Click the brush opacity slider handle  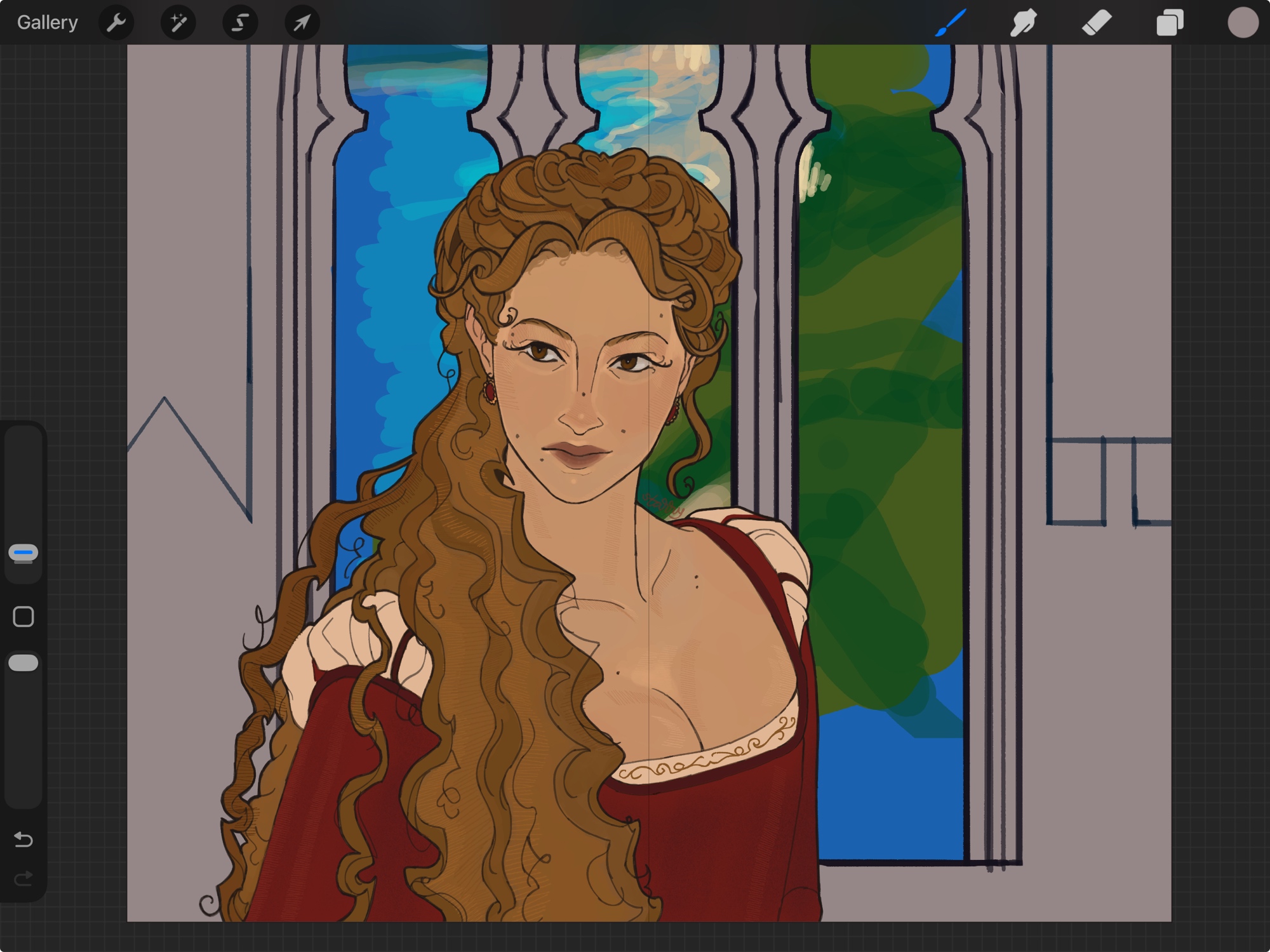click(x=23, y=663)
